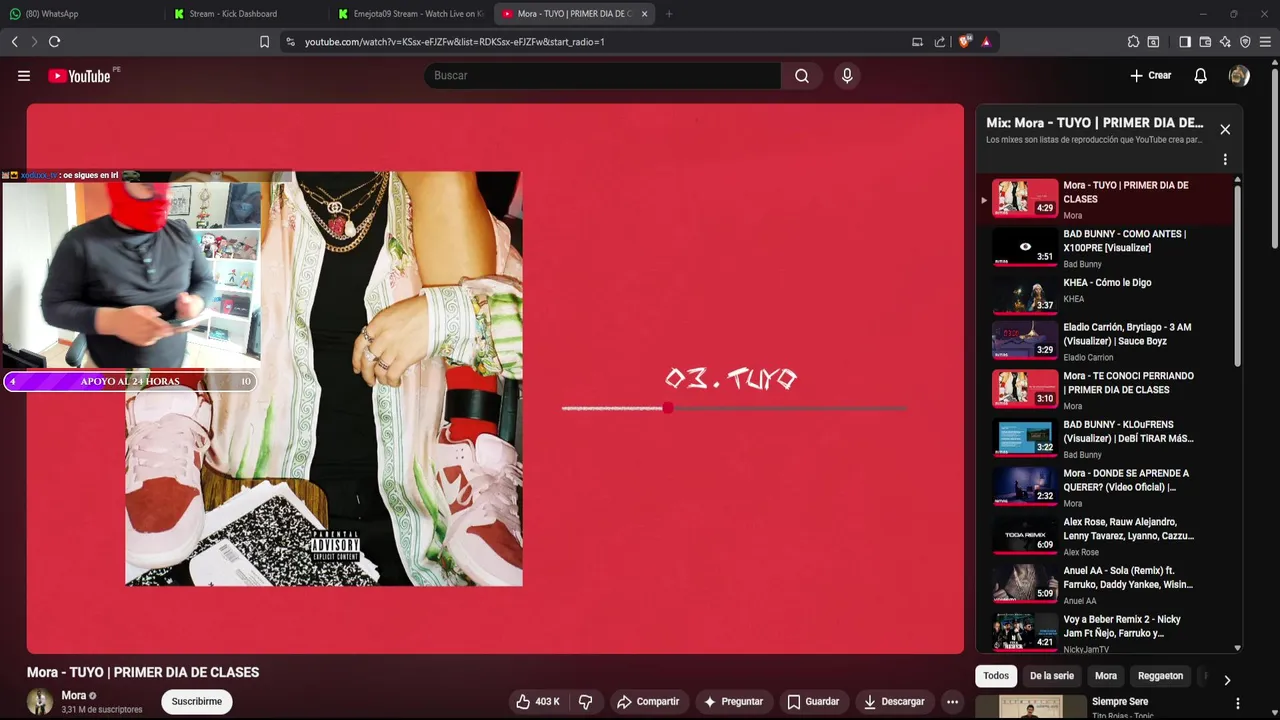Close the Mora - TUYO browser tab
Image resolution: width=1280 pixels, height=720 pixels.
[644, 14]
